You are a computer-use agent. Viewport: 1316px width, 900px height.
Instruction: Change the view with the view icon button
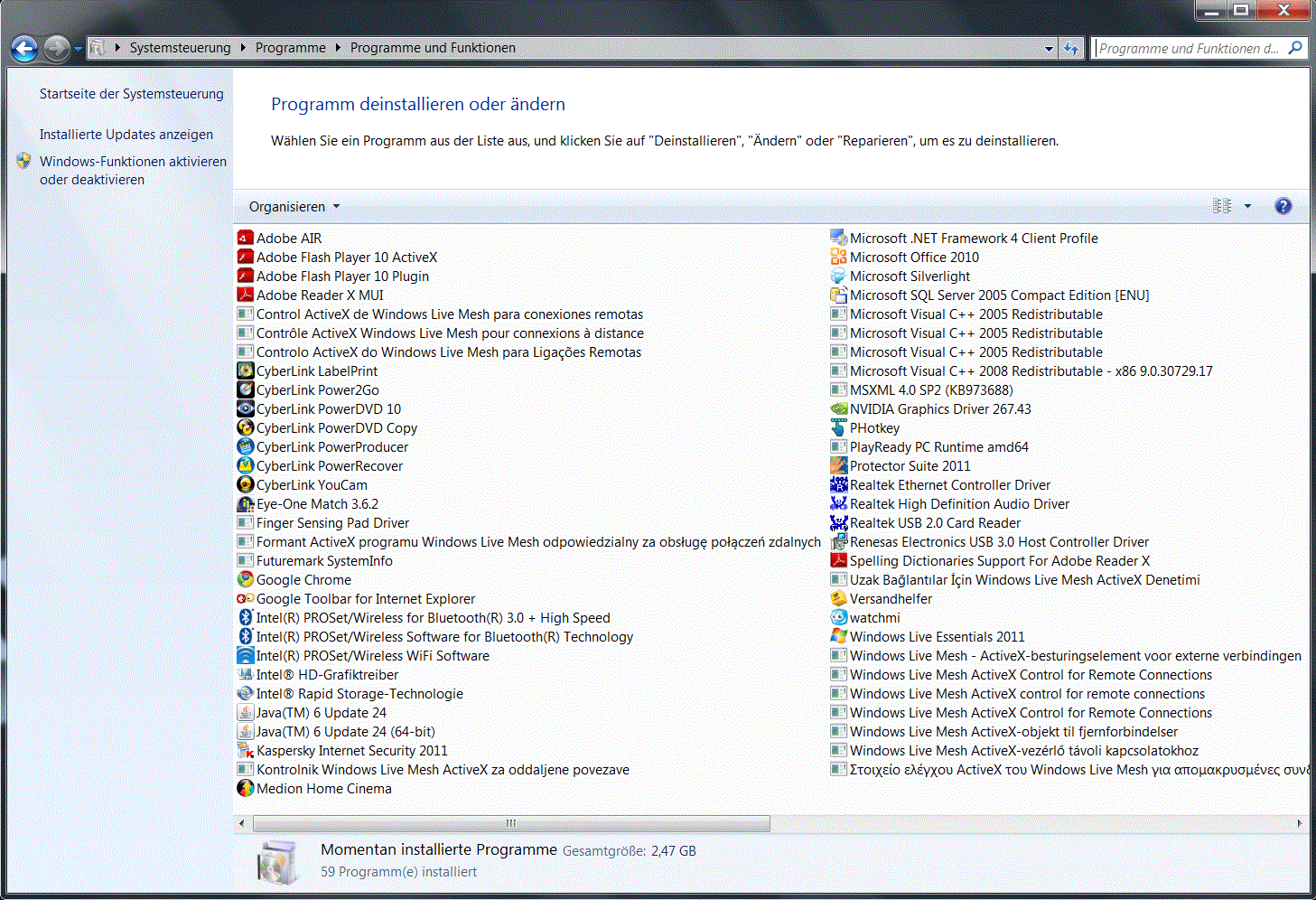[x=1222, y=206]
